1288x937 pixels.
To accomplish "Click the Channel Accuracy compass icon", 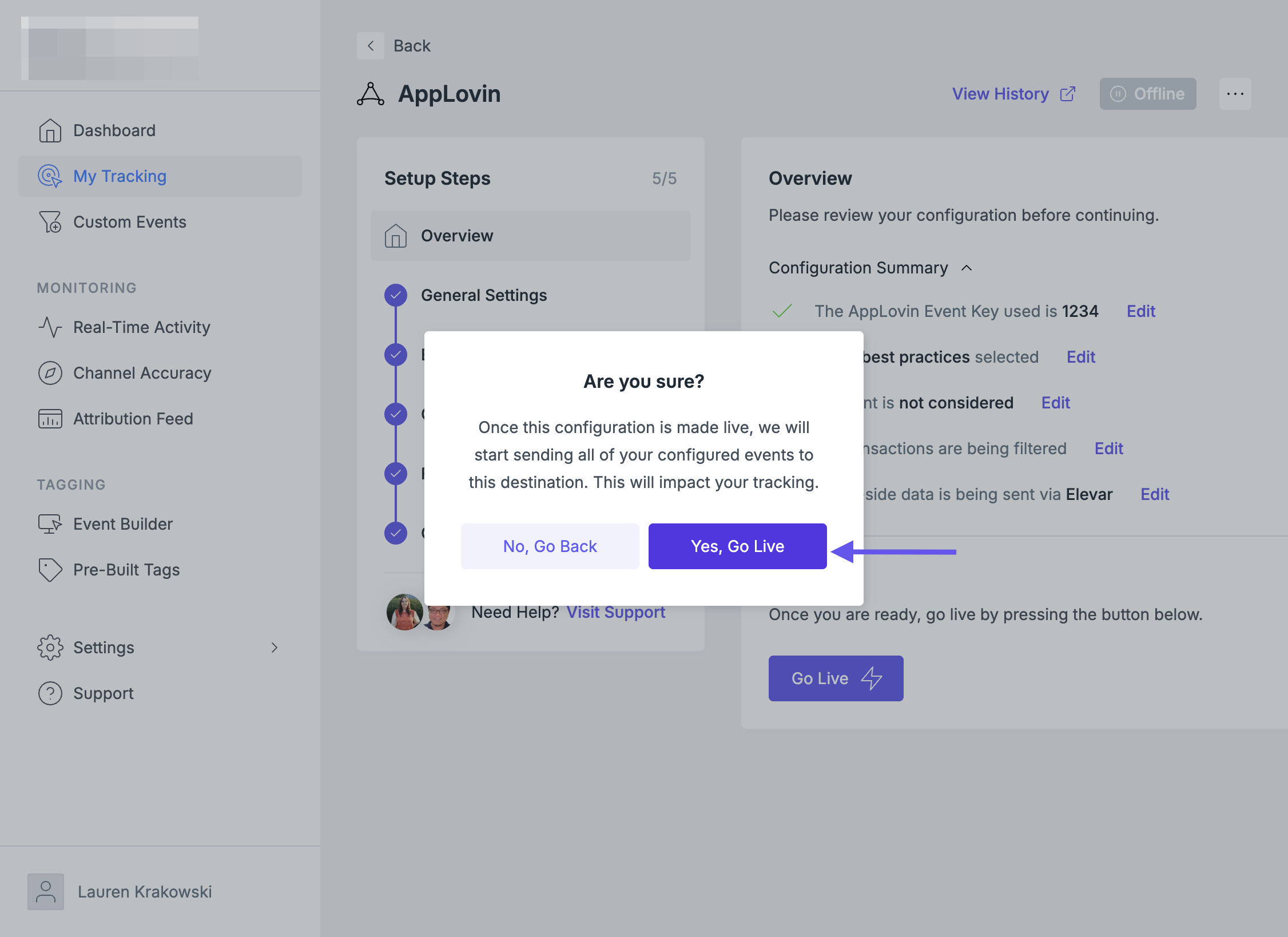I will (x=50, y=373).
